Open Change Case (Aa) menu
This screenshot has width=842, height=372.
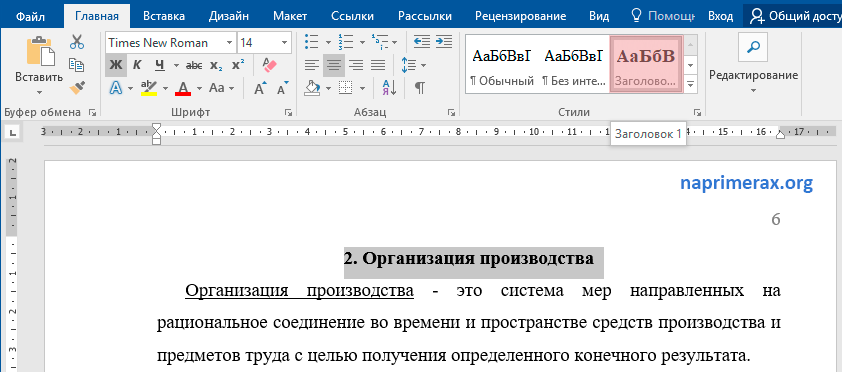pyautogui.click(x=221, y=88)
